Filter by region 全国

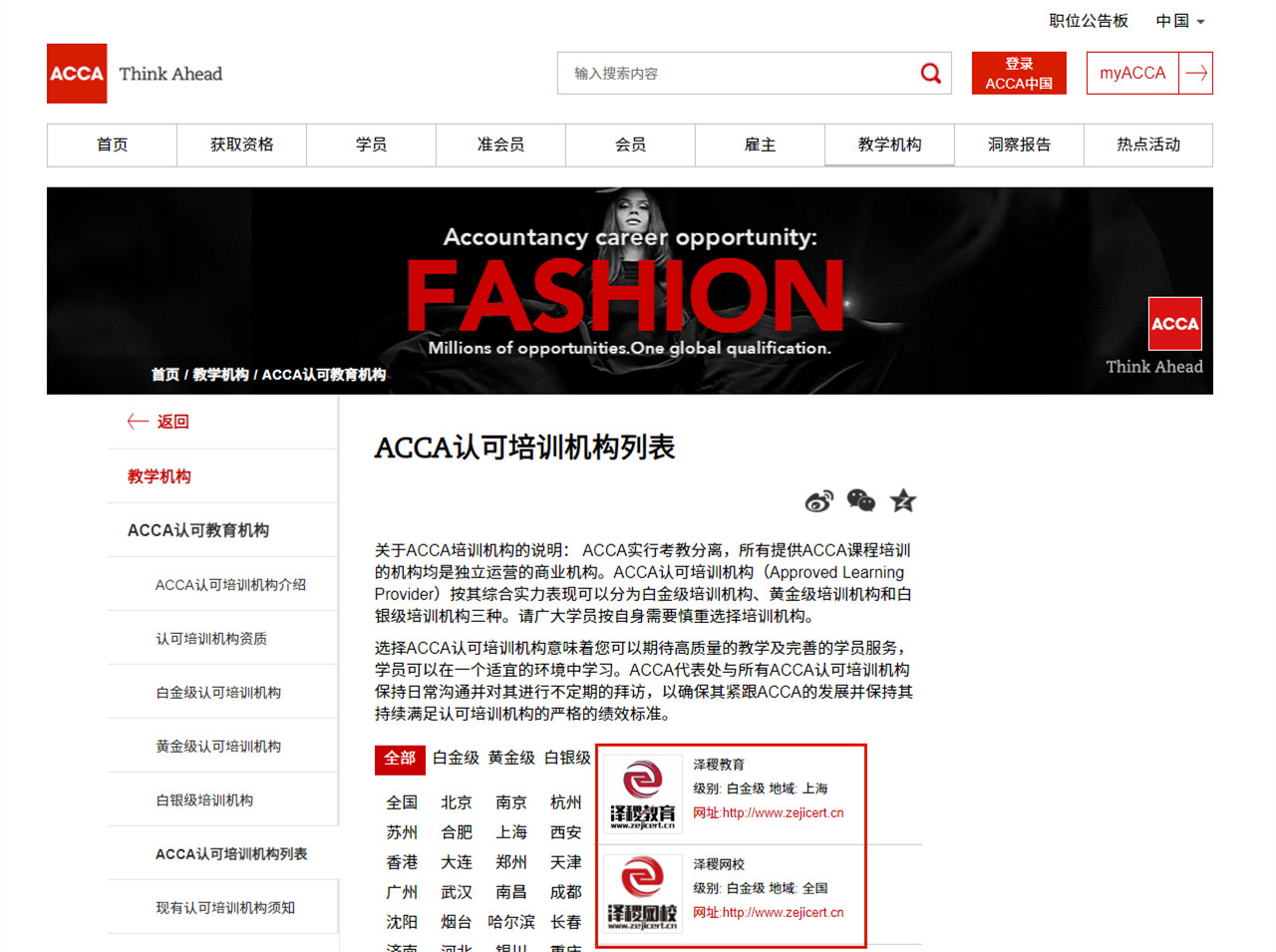coord(402,802)
